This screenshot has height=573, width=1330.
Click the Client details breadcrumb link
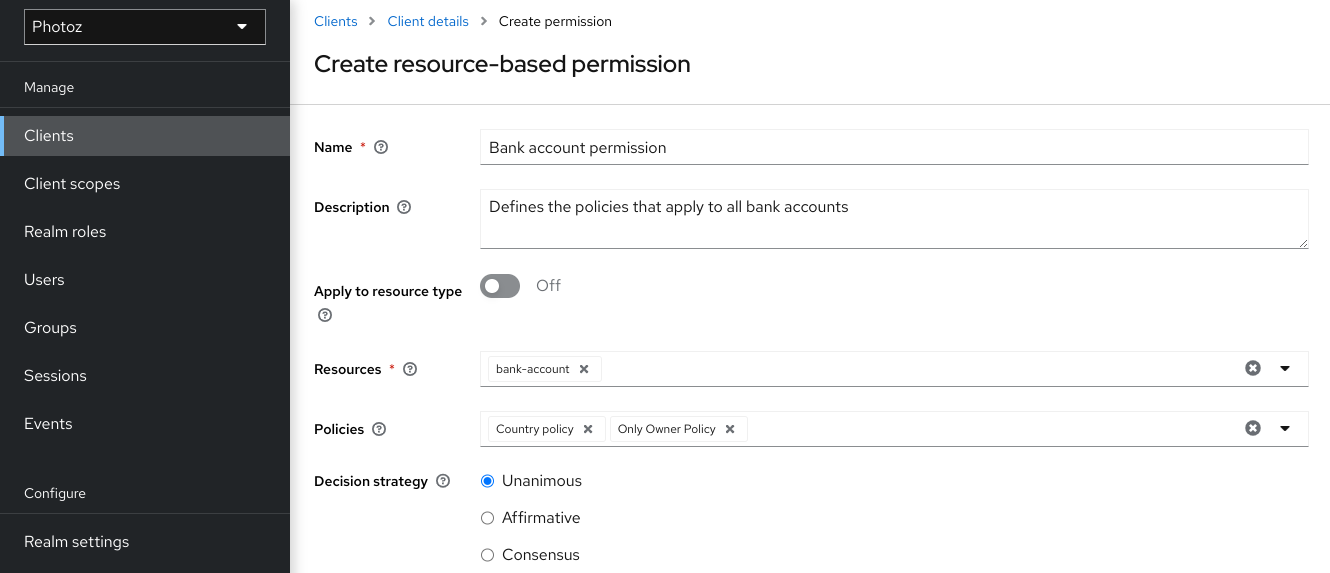427,21
